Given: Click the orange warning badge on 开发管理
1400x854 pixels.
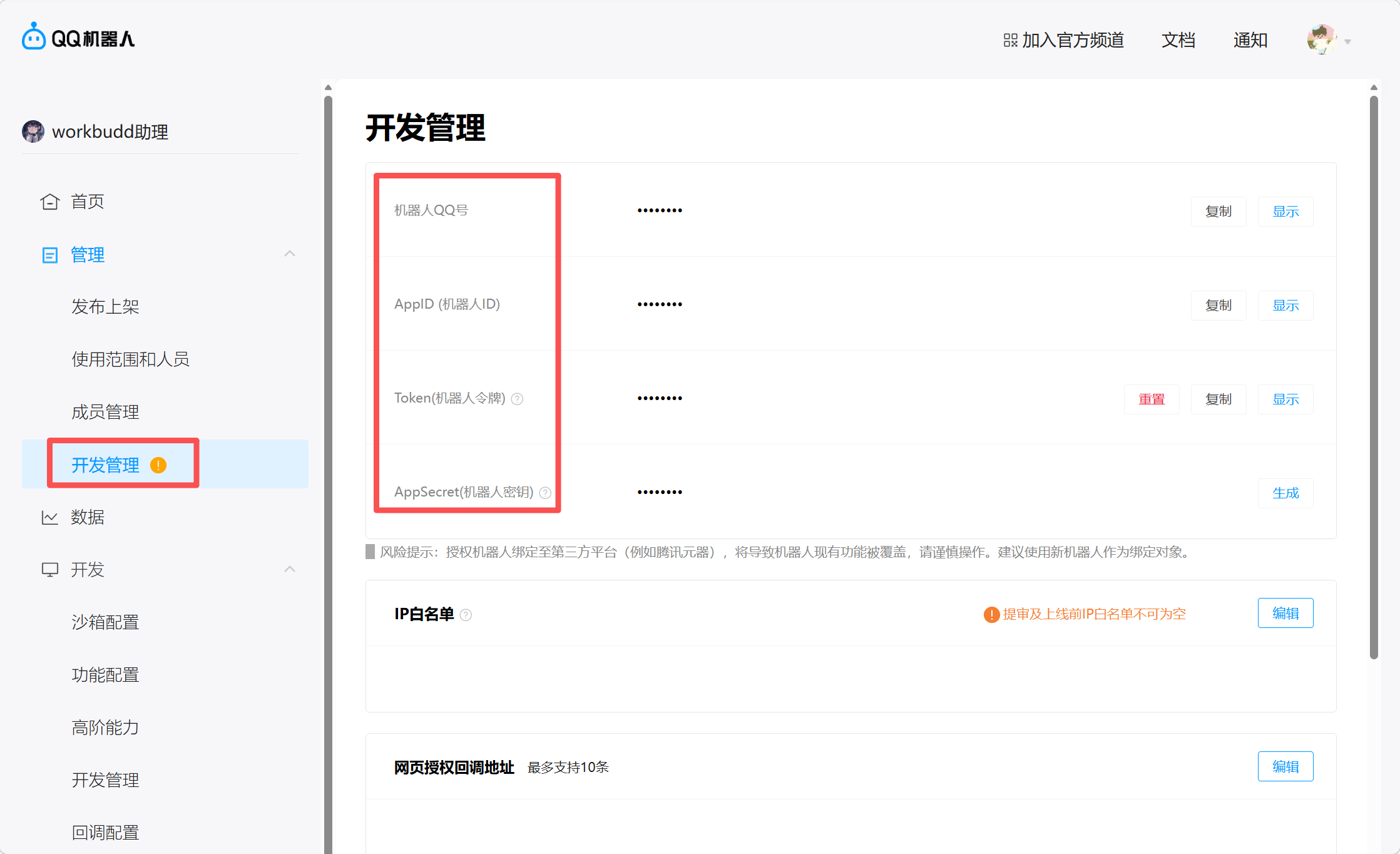Looking at the screenshot, I should tap(158, 465).
